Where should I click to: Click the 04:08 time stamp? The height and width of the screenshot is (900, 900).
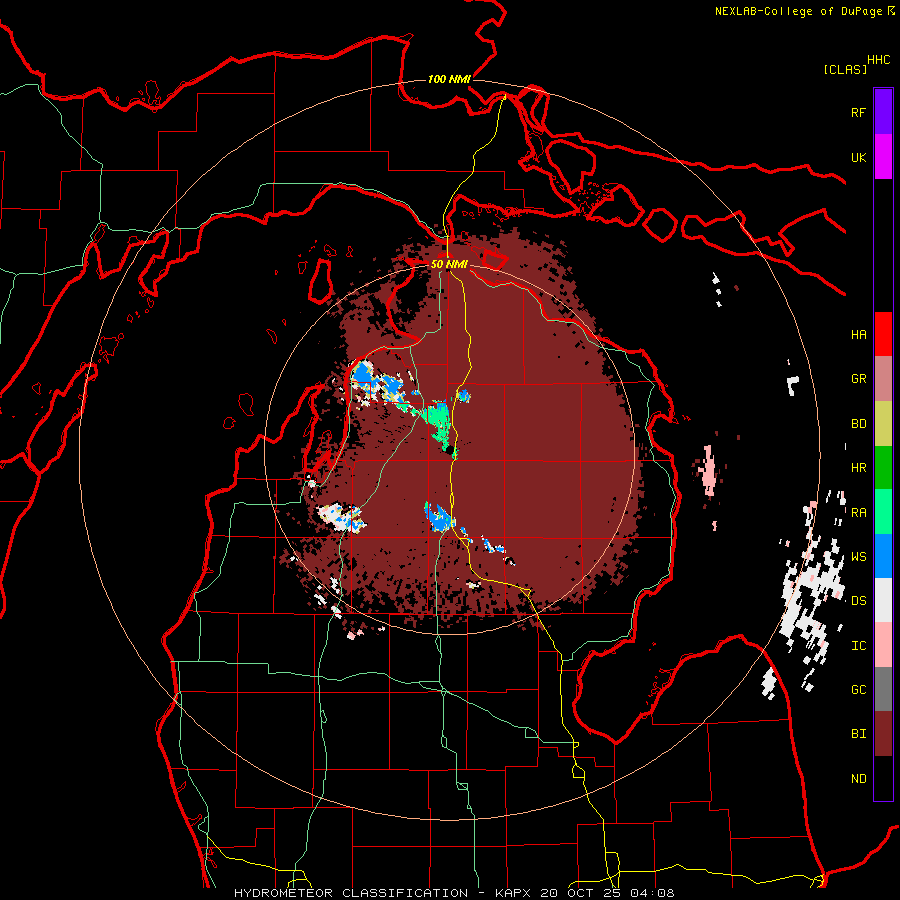click(x=652, y=893)
